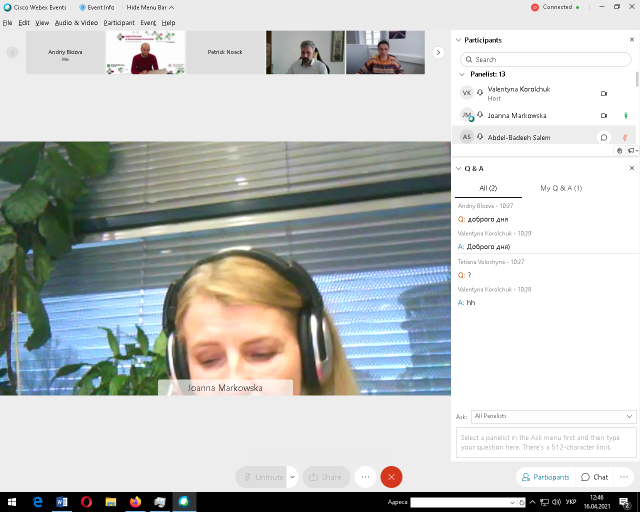Click the participants list scrollbar
The image size is (640, 512).
coord(637,79)
